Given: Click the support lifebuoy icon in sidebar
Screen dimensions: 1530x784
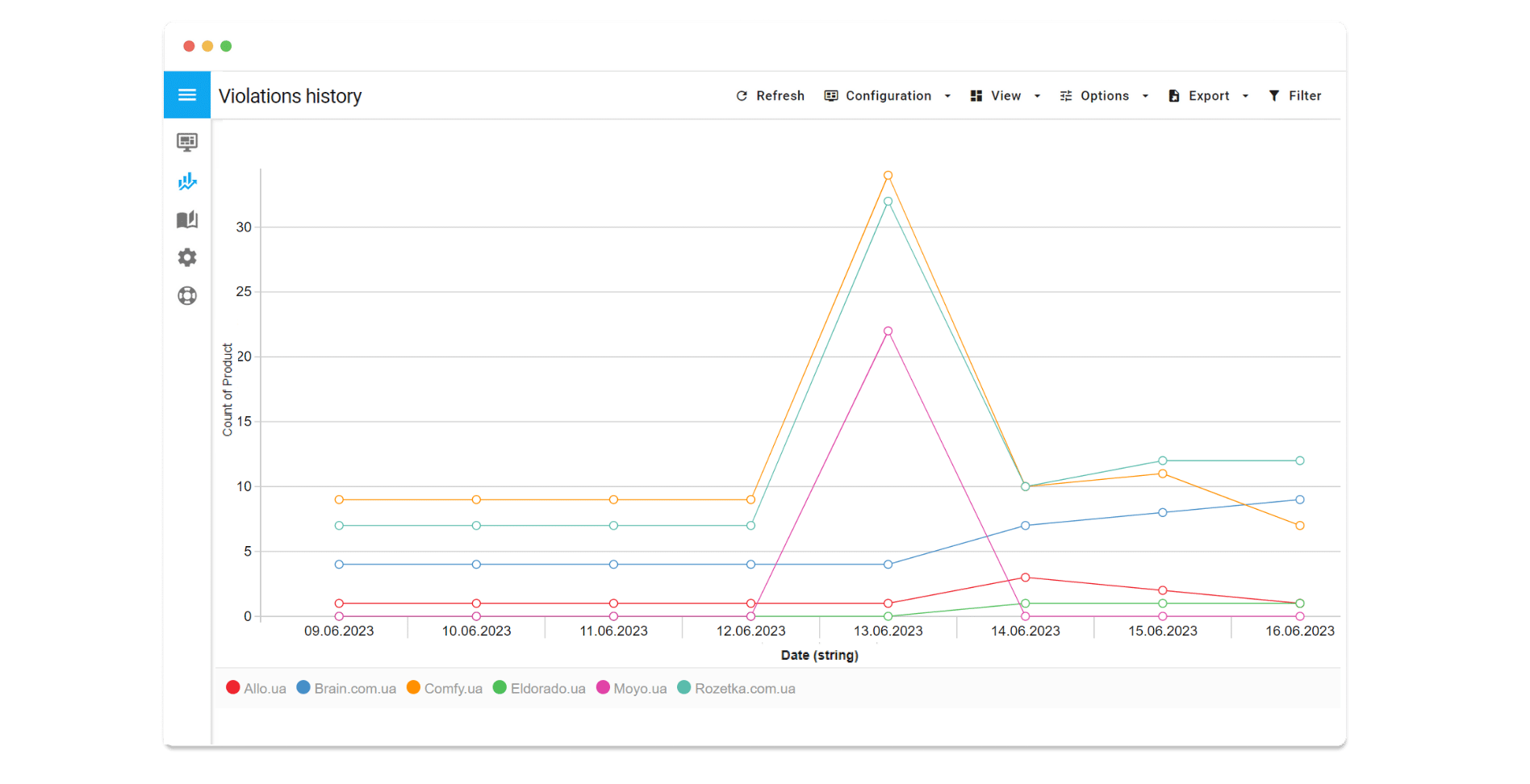Looking at the screenshot, I should pyautogui.click(x=187, y=296).
